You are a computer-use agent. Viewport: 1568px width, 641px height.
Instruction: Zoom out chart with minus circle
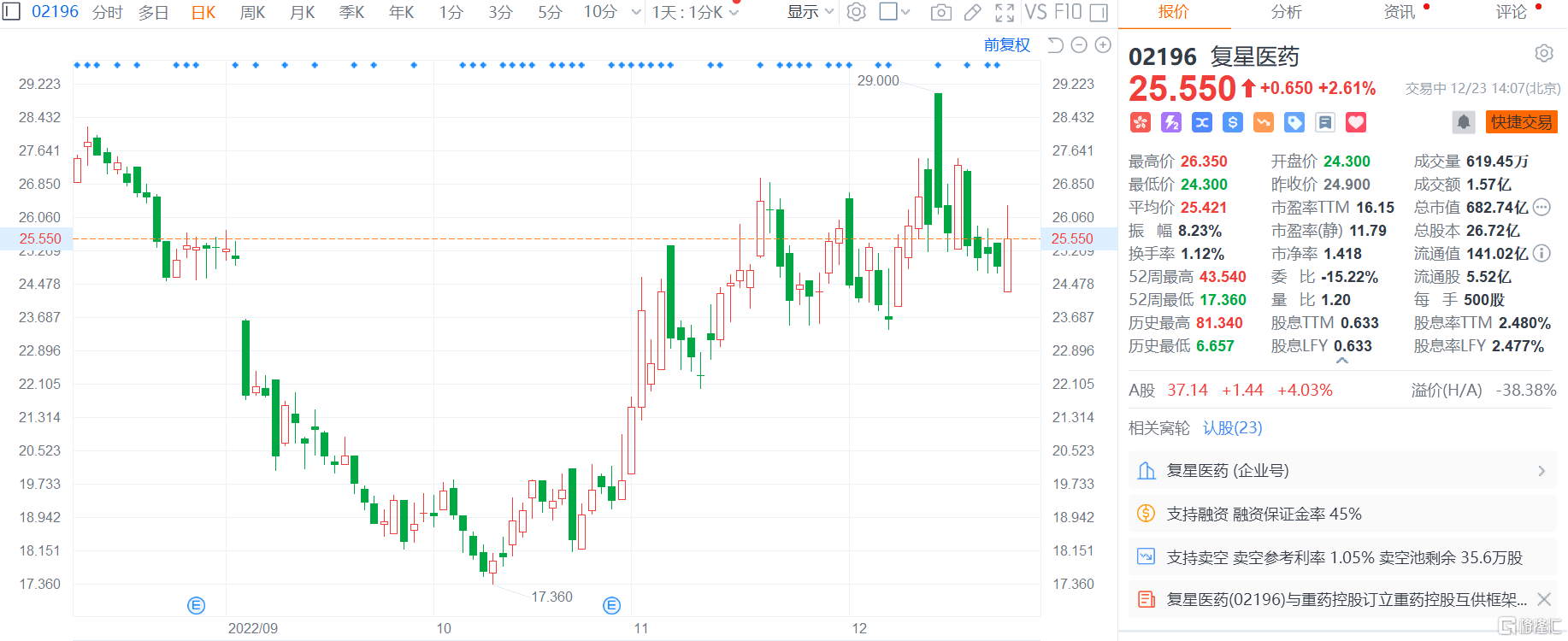pyautogui.click(x=1079, y=44)
